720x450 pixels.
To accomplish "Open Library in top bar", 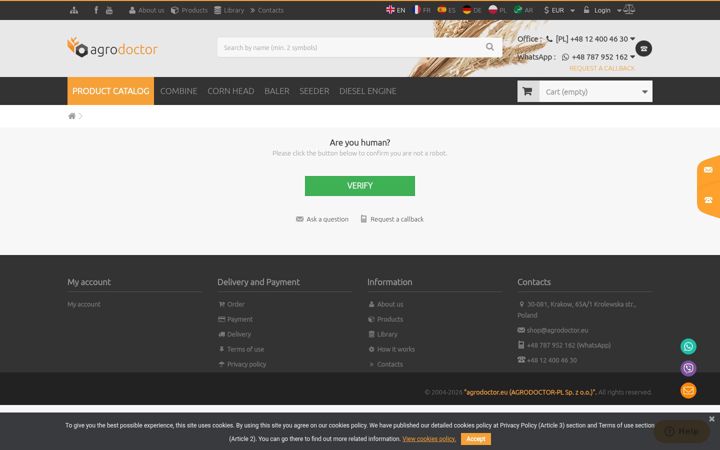I will (x=229, y=10).
